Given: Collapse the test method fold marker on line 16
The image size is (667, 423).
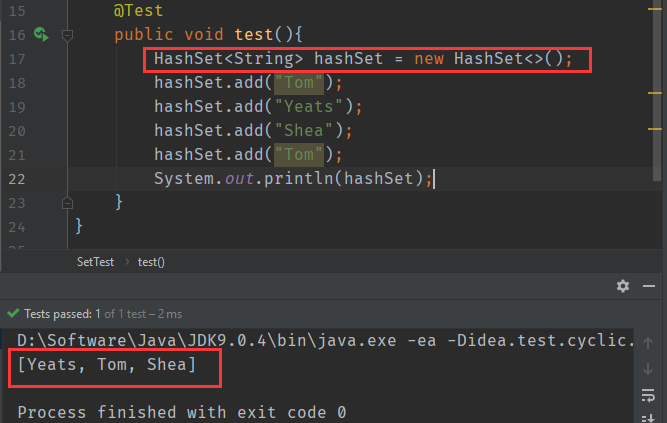Looking at the screenshot, I should tap(67, 35).
